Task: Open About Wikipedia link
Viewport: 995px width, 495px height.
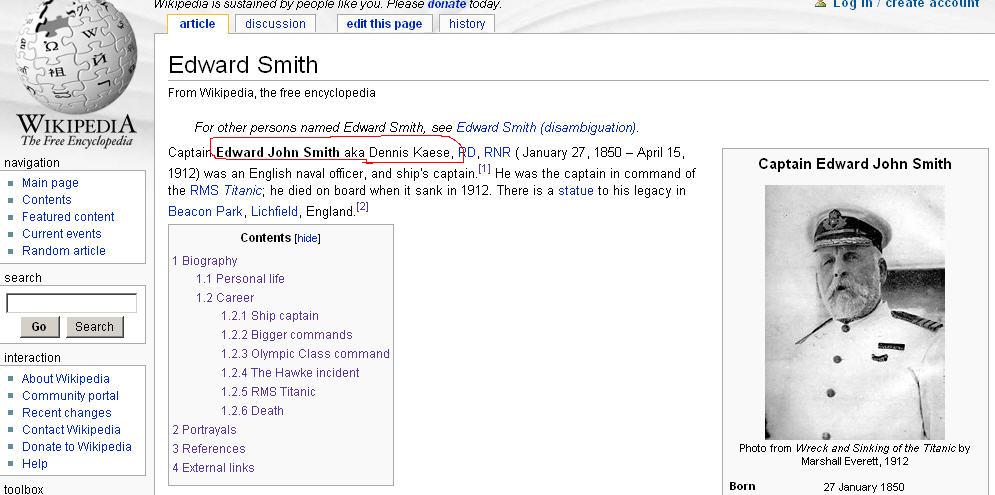Action: click(65, 379)
